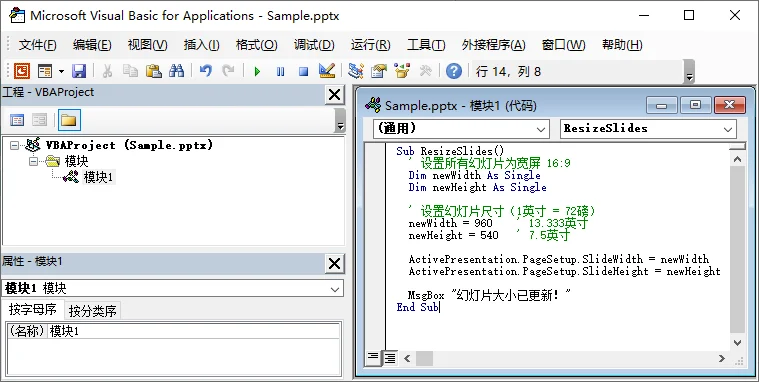Open Visual Basic Help question icon
Image resolution: width=759 pixels, height=382 pixels.
[454, 71]
